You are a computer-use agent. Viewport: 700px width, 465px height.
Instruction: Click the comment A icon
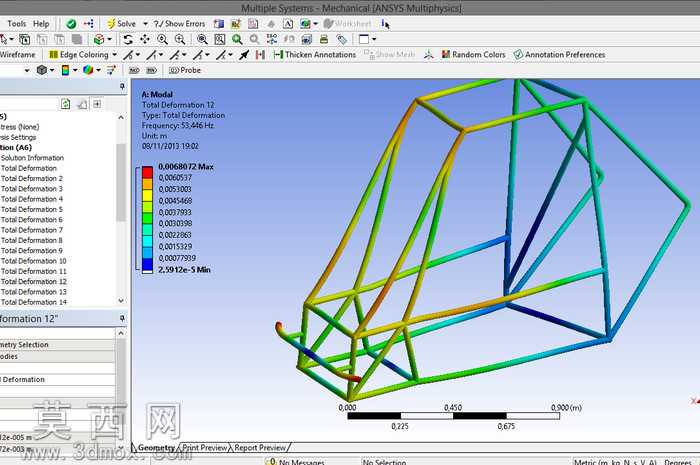288,24
